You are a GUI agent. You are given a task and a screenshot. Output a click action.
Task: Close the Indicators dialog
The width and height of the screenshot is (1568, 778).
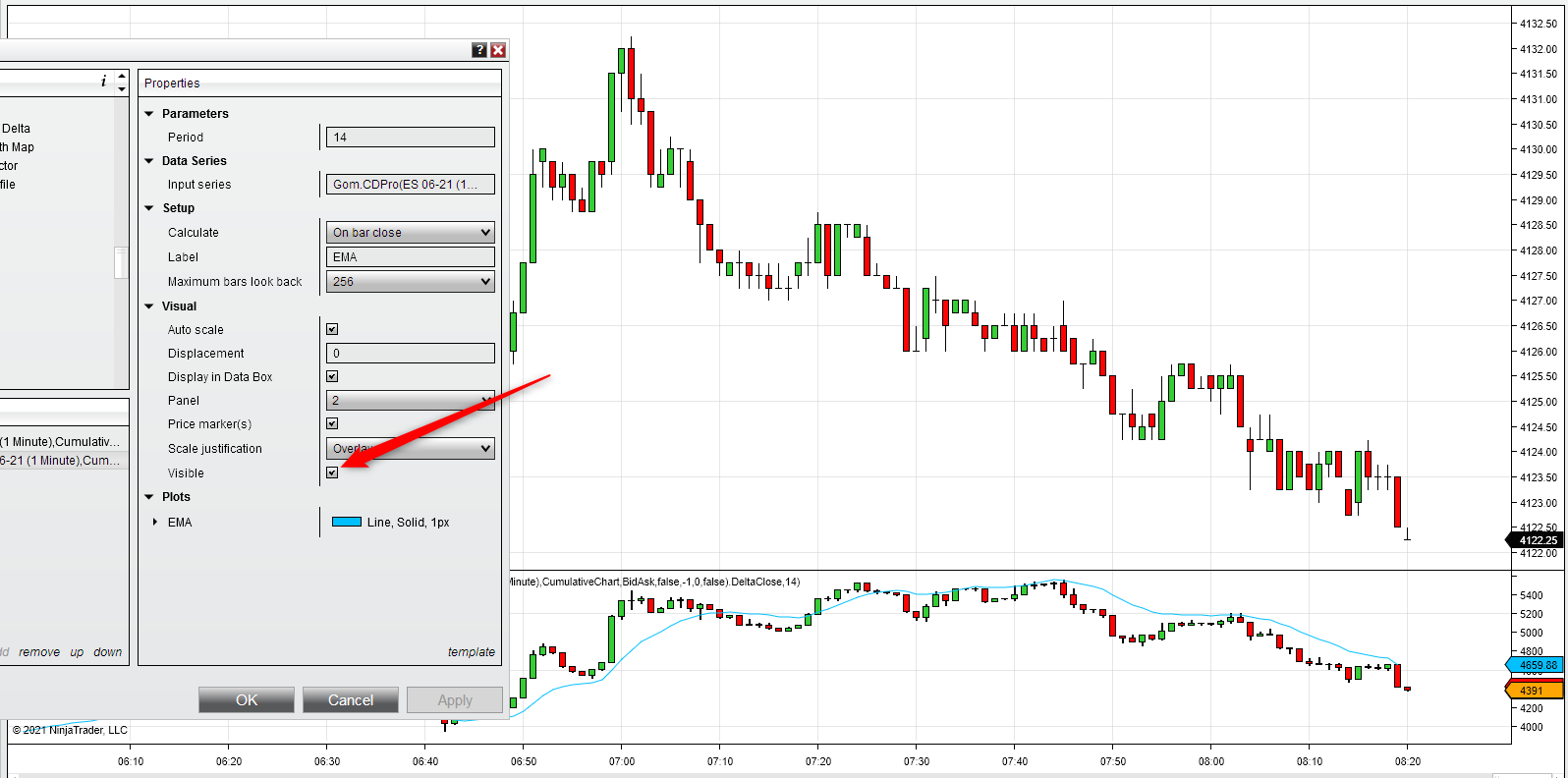(x=498, y=50)
